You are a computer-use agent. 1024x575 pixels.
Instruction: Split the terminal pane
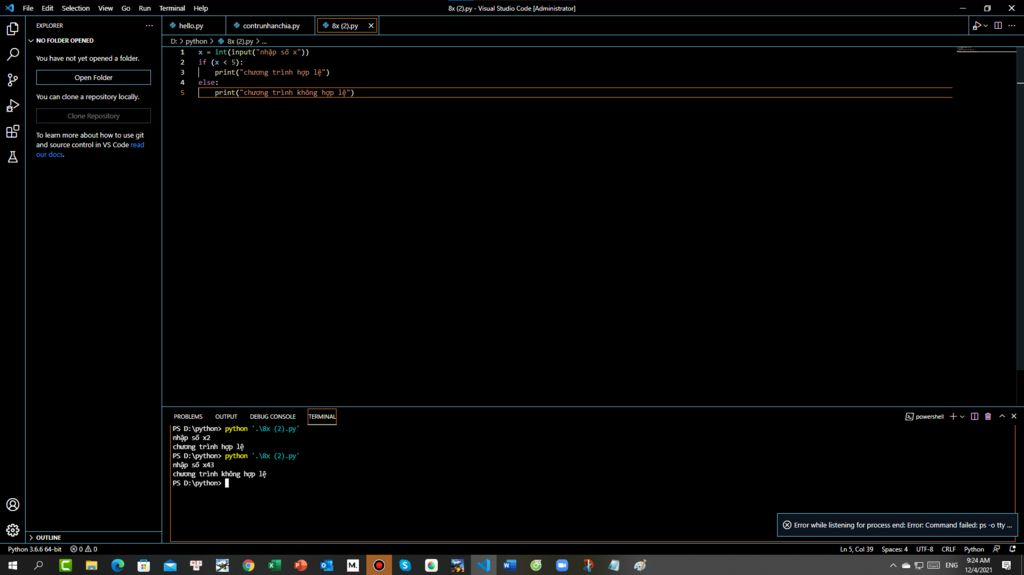tap(974, 416)
